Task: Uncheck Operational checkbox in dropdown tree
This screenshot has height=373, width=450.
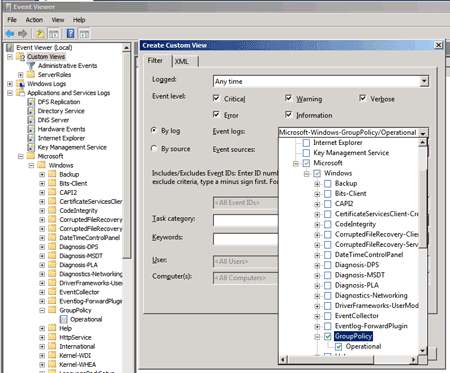Action: point(339,347)
